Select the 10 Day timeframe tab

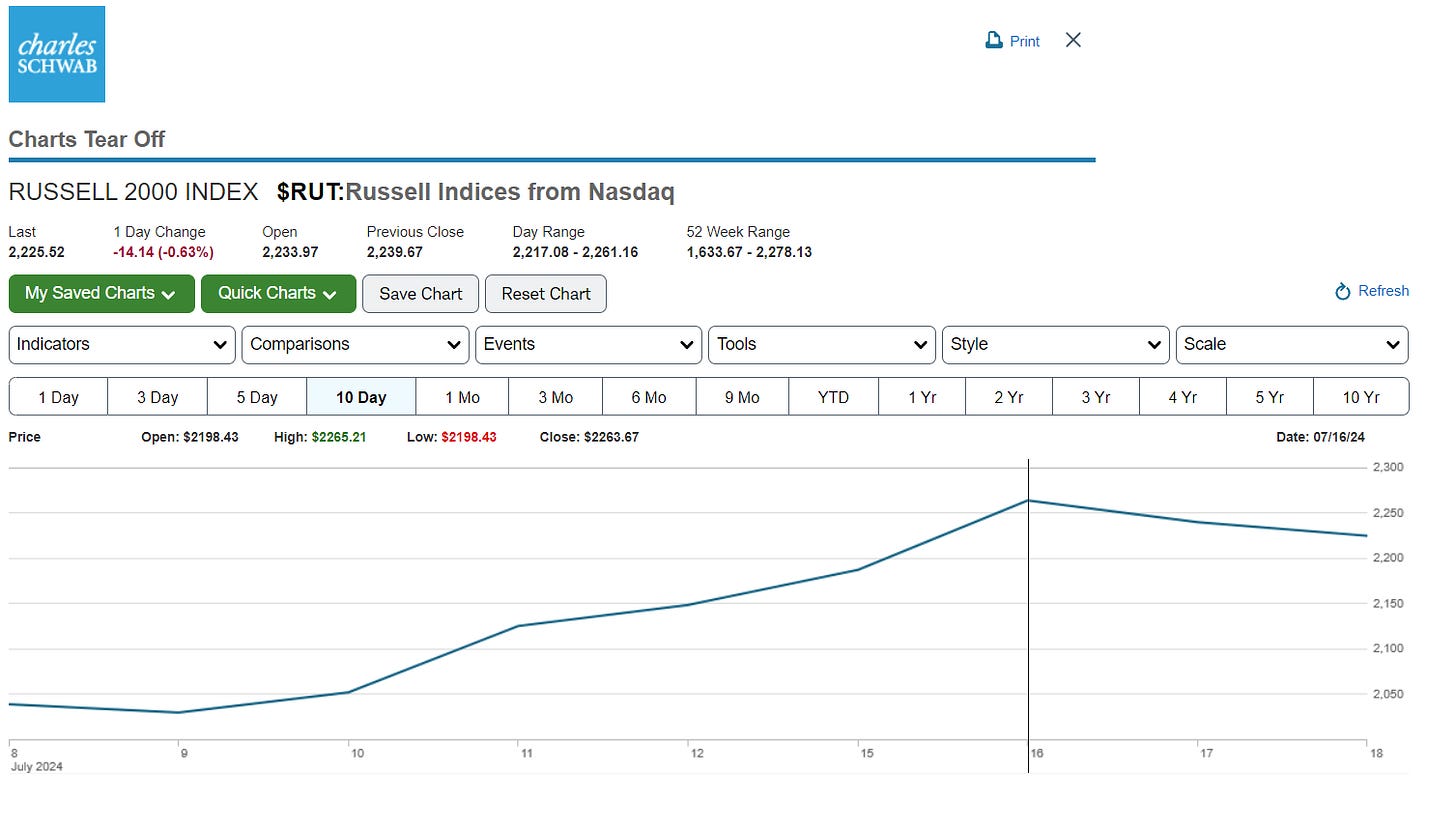(361, 397)
